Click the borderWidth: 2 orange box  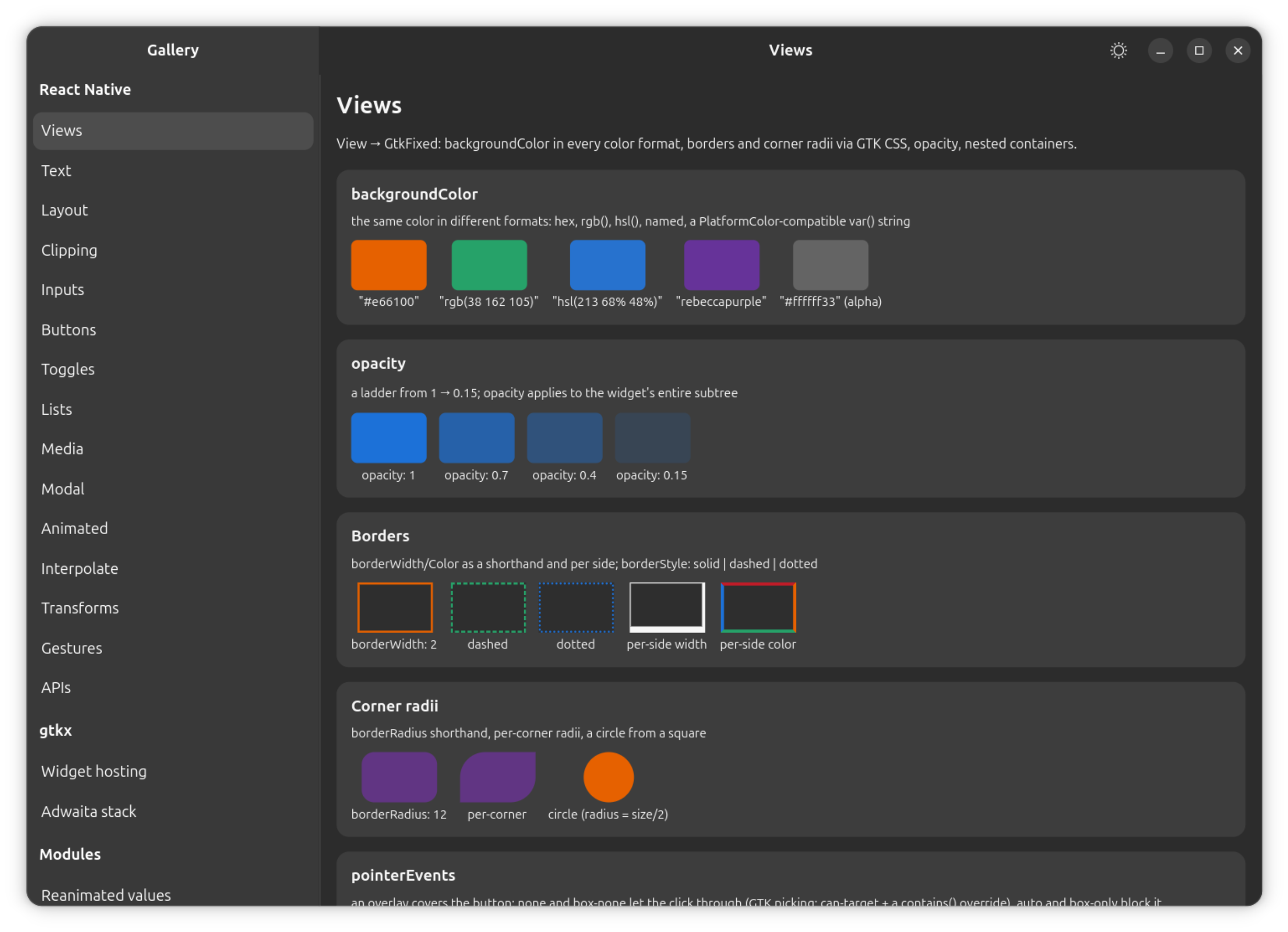click(395, 607)
